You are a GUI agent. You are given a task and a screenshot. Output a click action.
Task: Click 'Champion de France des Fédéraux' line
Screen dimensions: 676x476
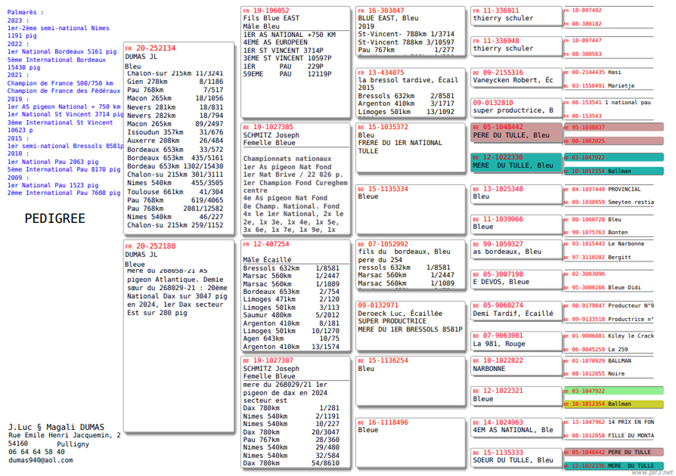(x=63, y=91)
